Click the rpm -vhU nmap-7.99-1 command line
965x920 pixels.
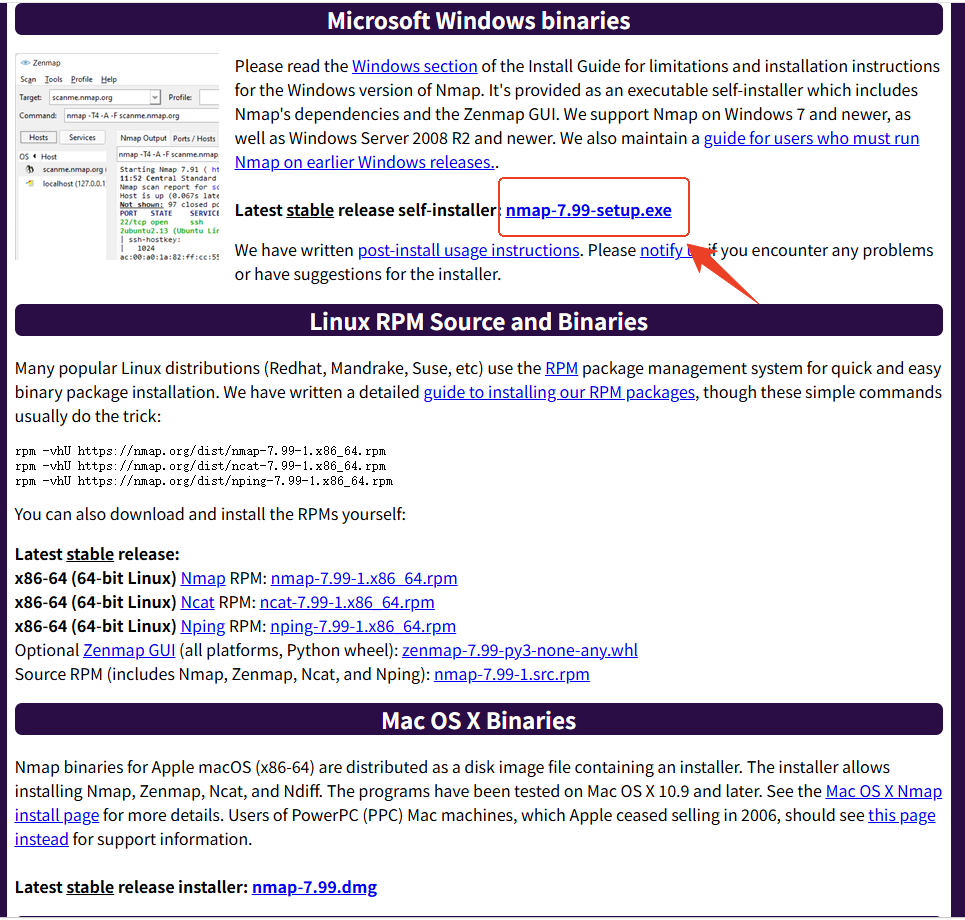pos(201,451)
